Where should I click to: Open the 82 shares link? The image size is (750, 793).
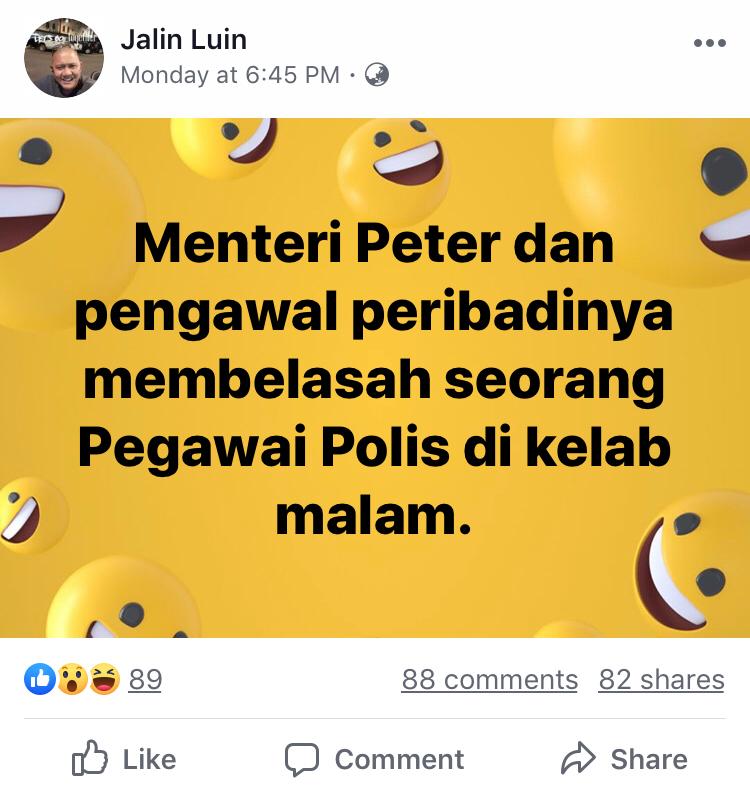(x=661, y=679)
